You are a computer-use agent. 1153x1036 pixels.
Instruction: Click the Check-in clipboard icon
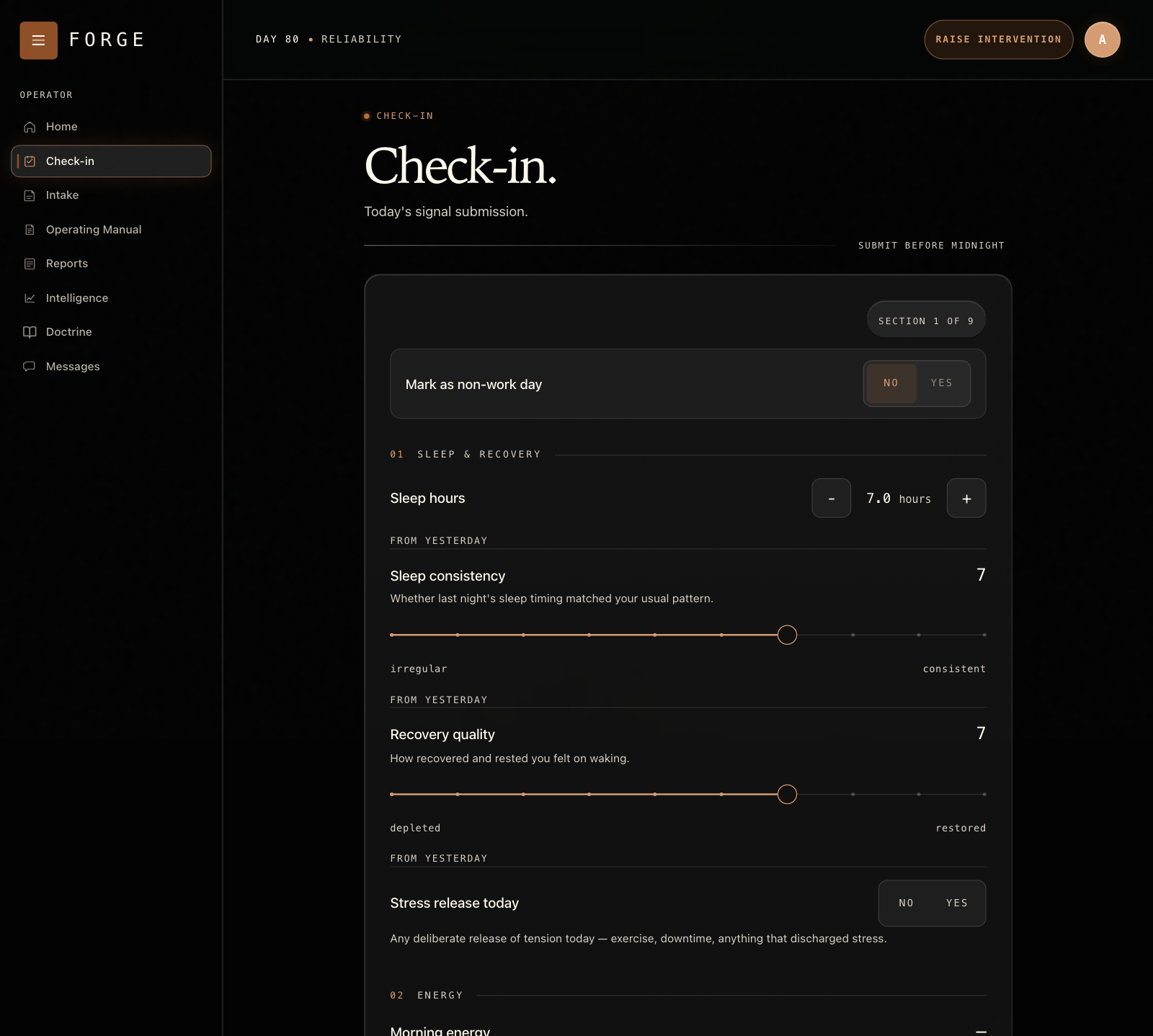tap(30, 161)
